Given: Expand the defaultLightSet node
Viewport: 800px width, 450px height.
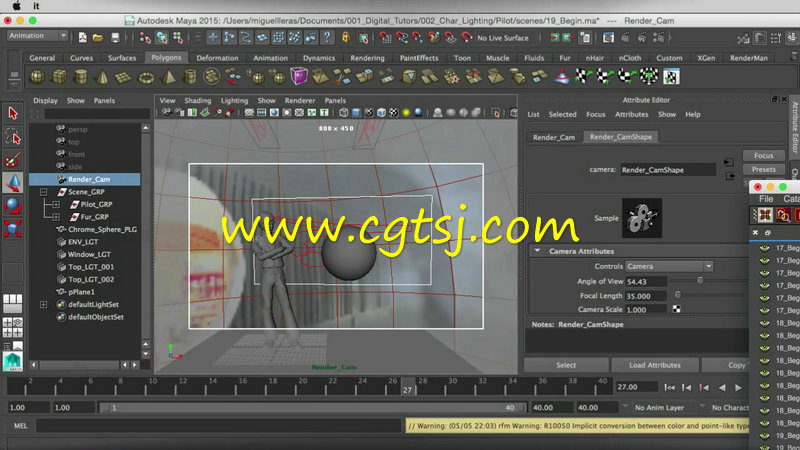Looking at the screenshot, I should point(43,305).
